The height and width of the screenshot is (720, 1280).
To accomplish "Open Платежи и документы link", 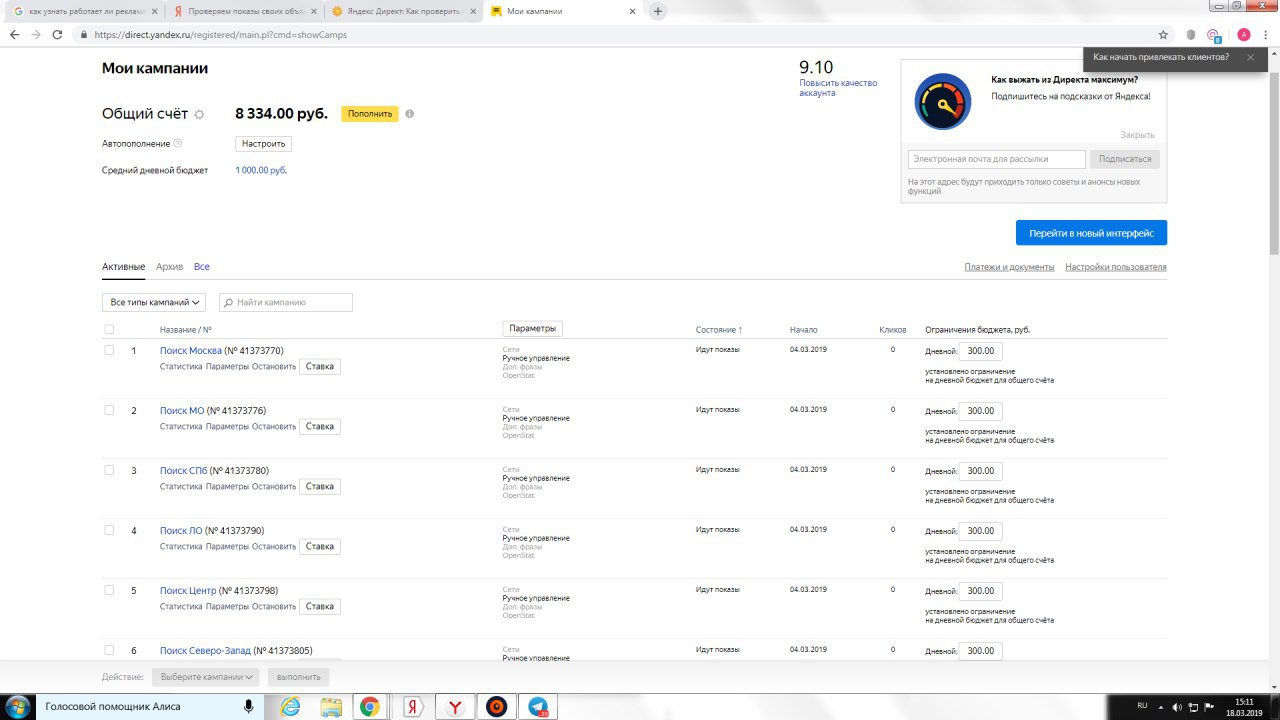I will pyautogui.click(x=1009, y=267).
